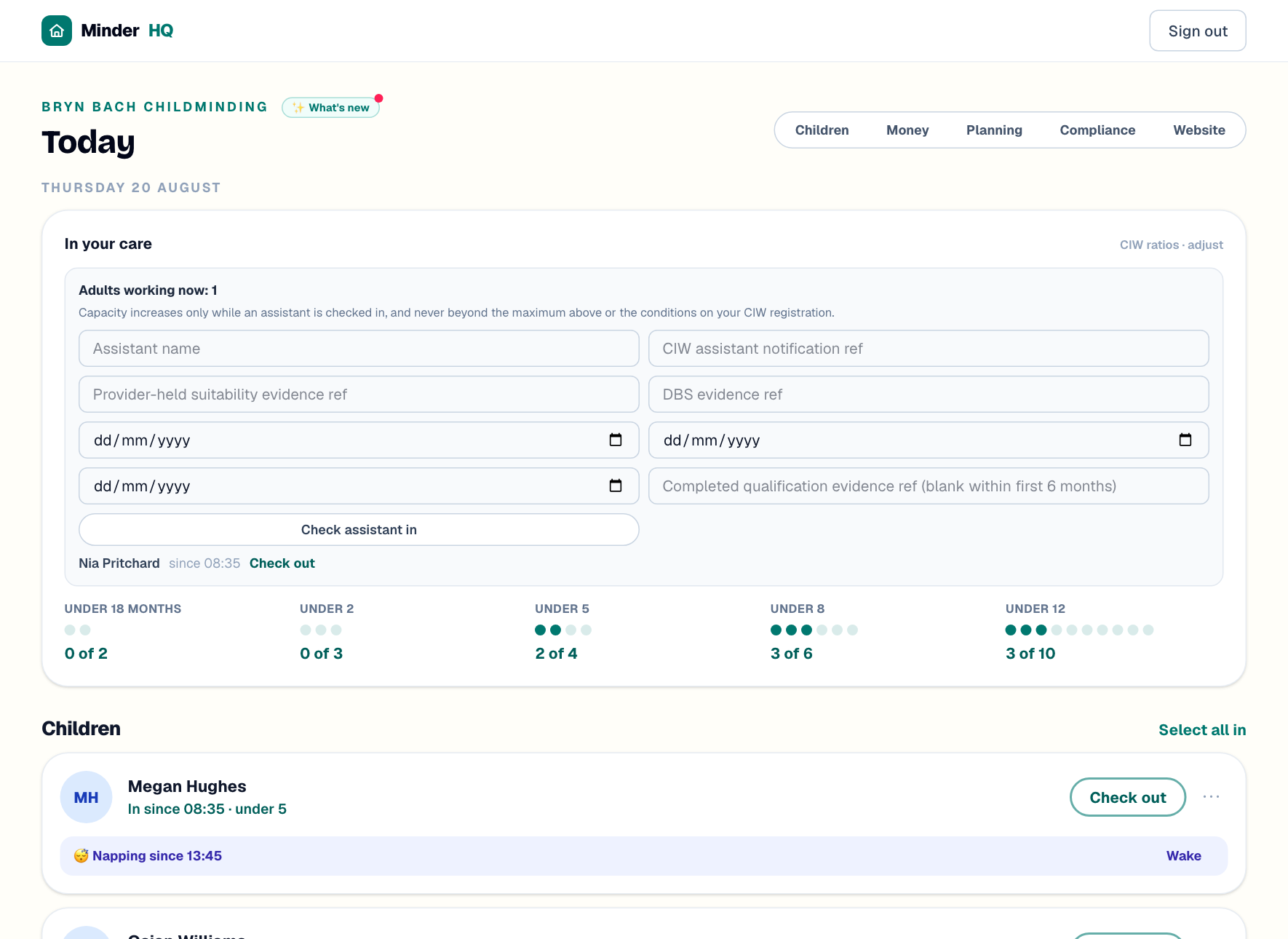Wake Megan Hughes from nap
Screen dimensions: 1288x939
pyautogui.click(x=1183, y=856)
